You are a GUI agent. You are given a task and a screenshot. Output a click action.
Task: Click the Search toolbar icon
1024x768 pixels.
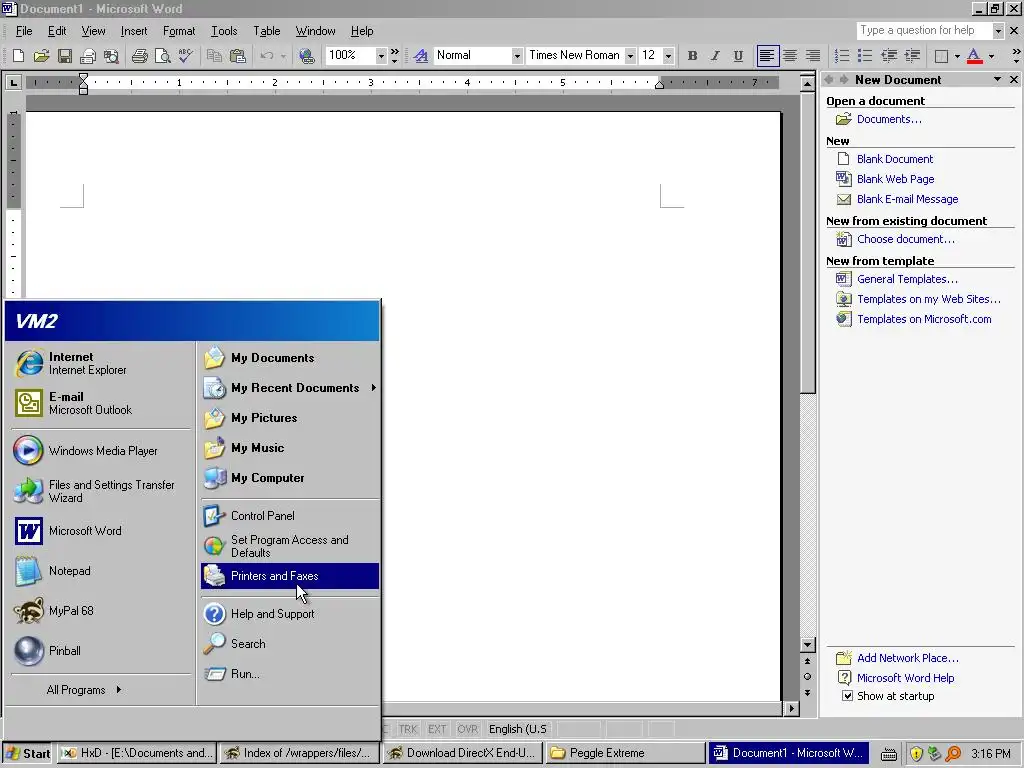(x=111, y=56)
